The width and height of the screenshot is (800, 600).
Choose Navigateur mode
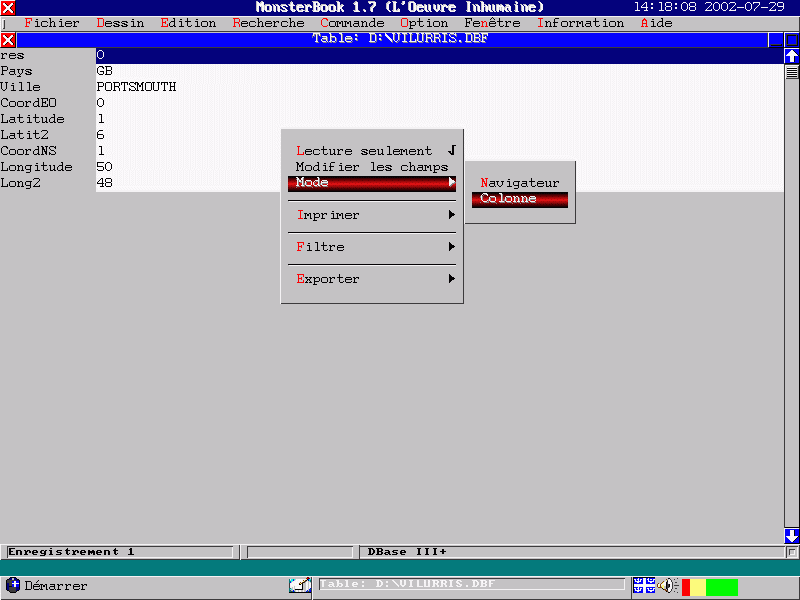click(x=520, y=183)
